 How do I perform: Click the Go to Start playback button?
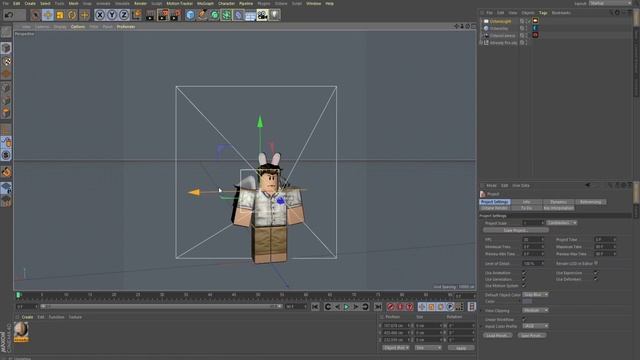315,307
